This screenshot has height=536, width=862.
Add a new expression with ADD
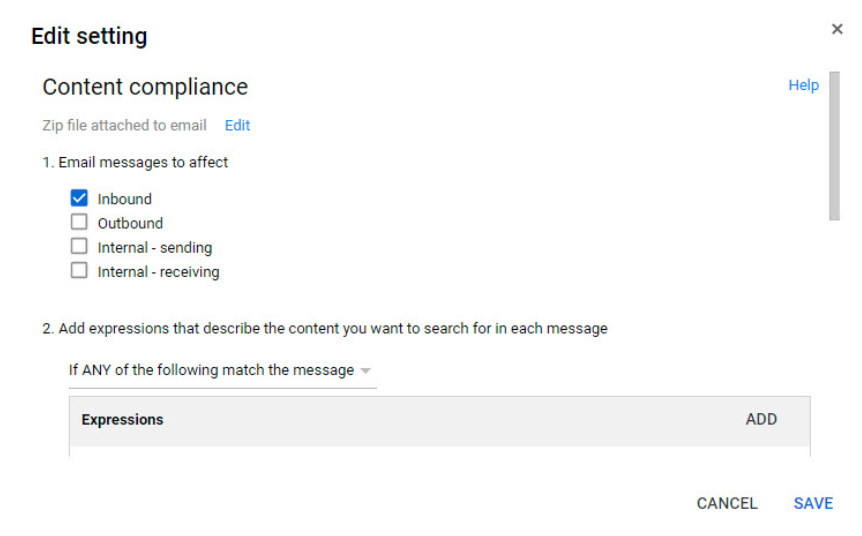coord(761,419)
